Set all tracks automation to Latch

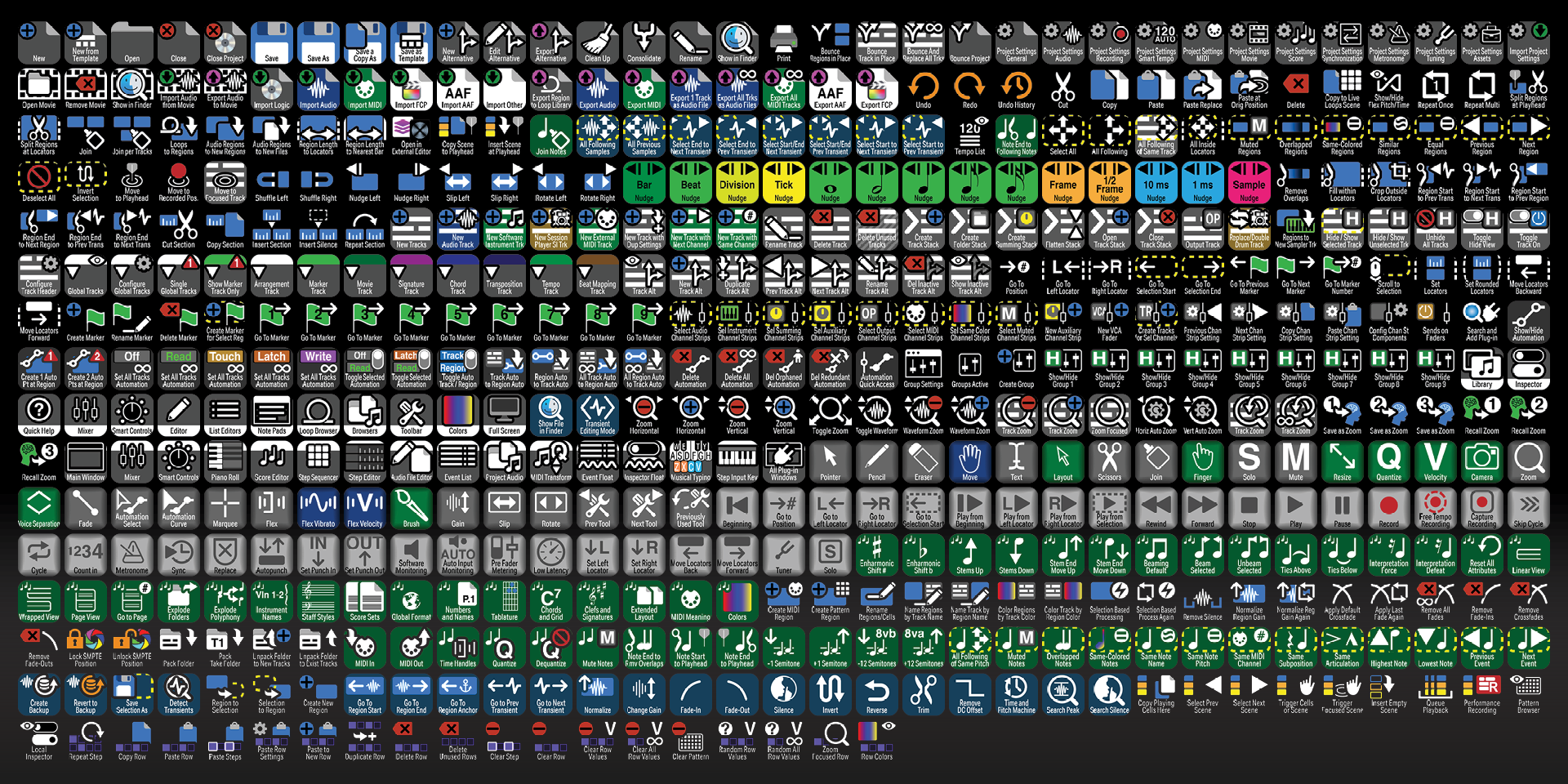point(271,368)
